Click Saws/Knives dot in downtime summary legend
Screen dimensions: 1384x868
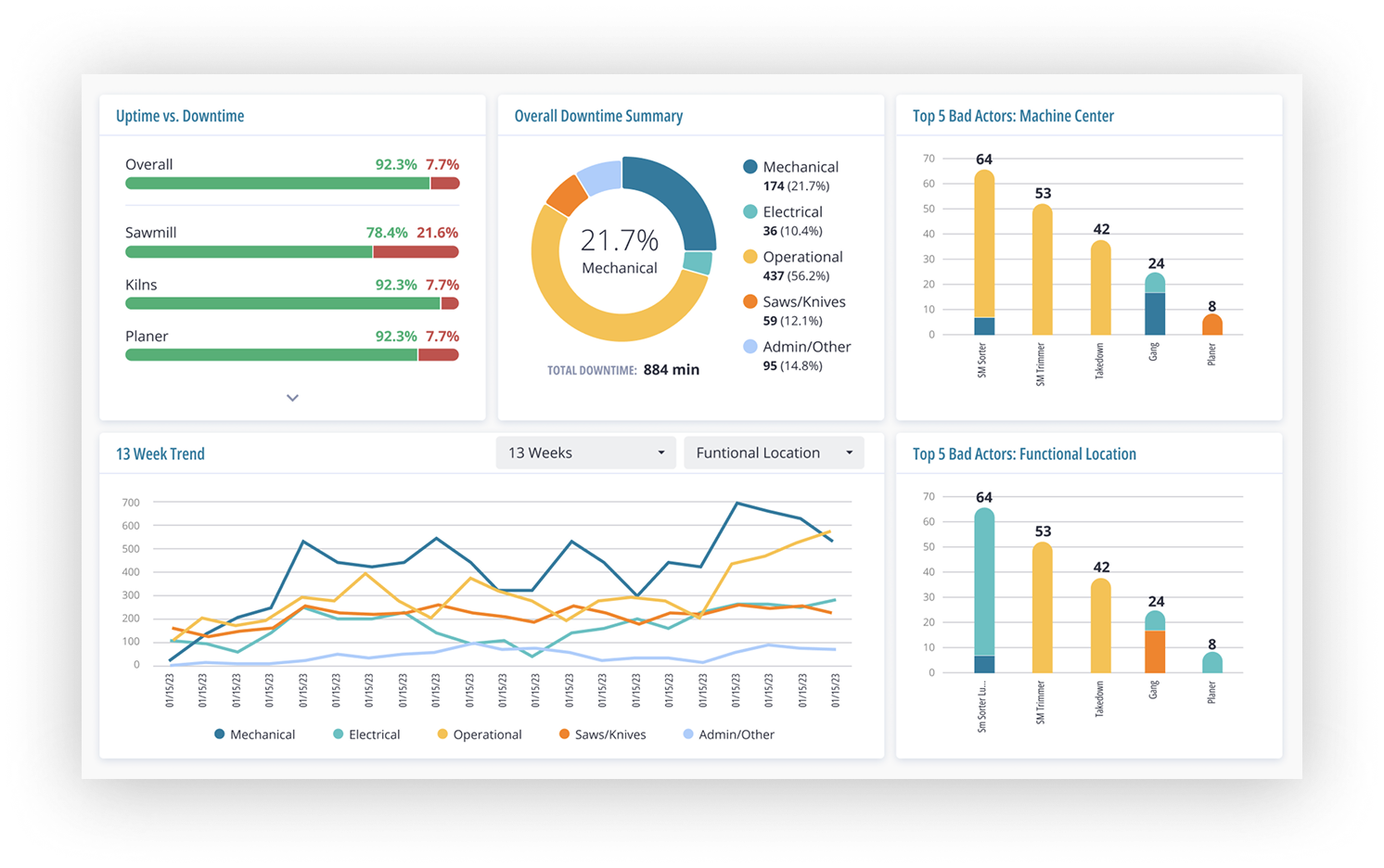click(750, 301)
